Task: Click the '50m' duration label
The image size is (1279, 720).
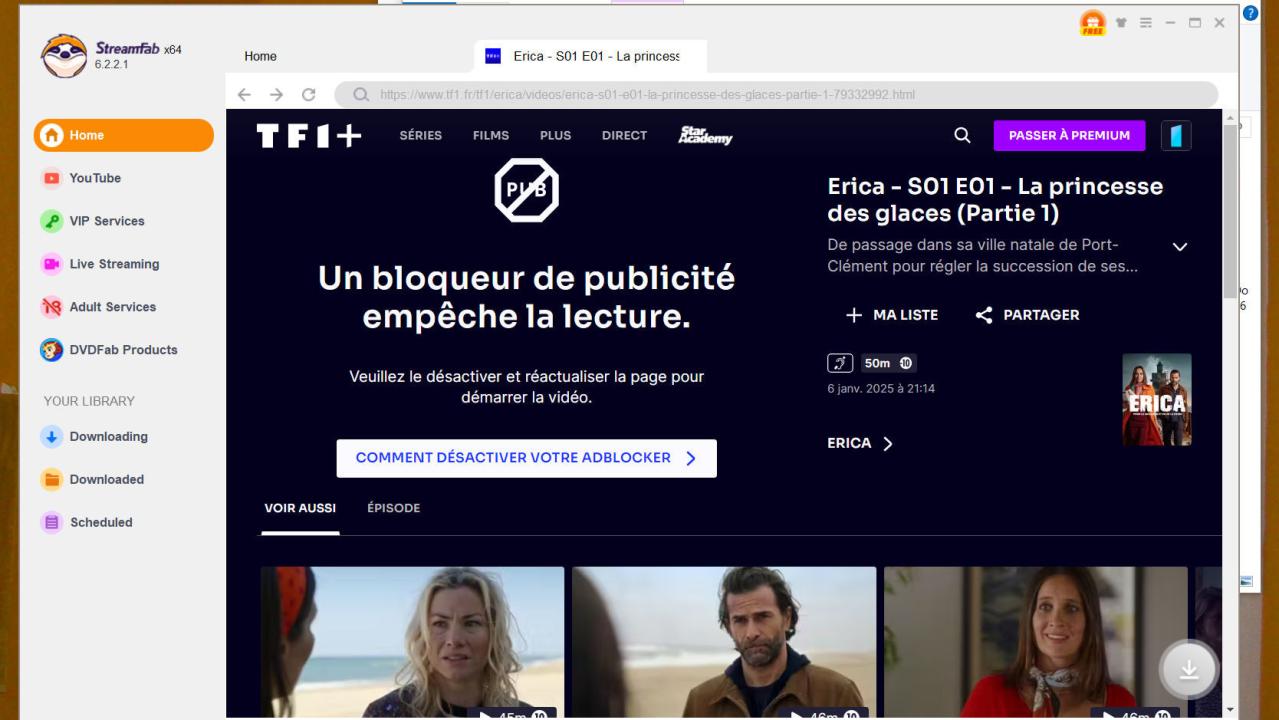Action: click(877, 363)
